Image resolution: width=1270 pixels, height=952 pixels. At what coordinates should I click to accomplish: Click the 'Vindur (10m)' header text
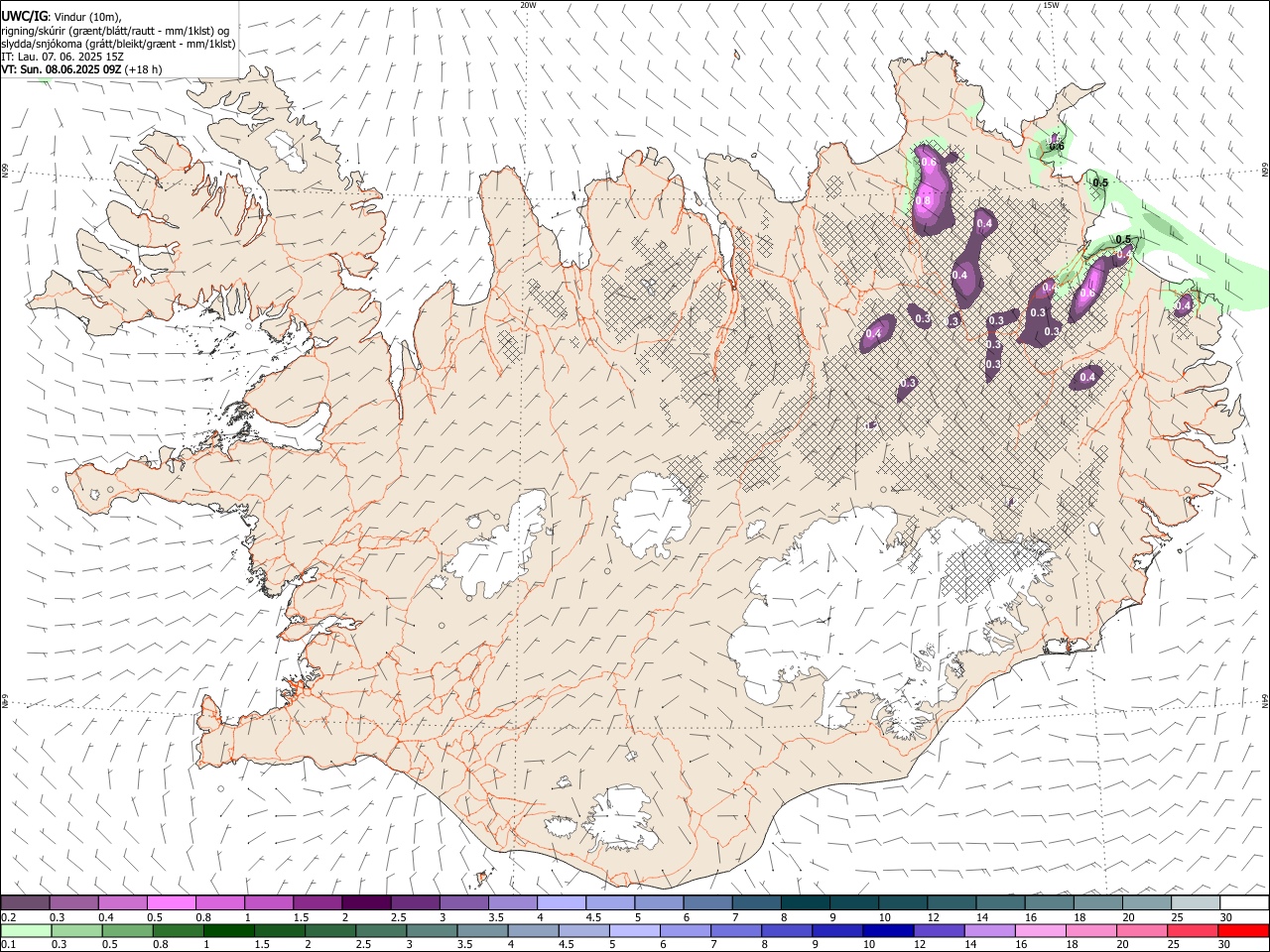coord(87,17)
